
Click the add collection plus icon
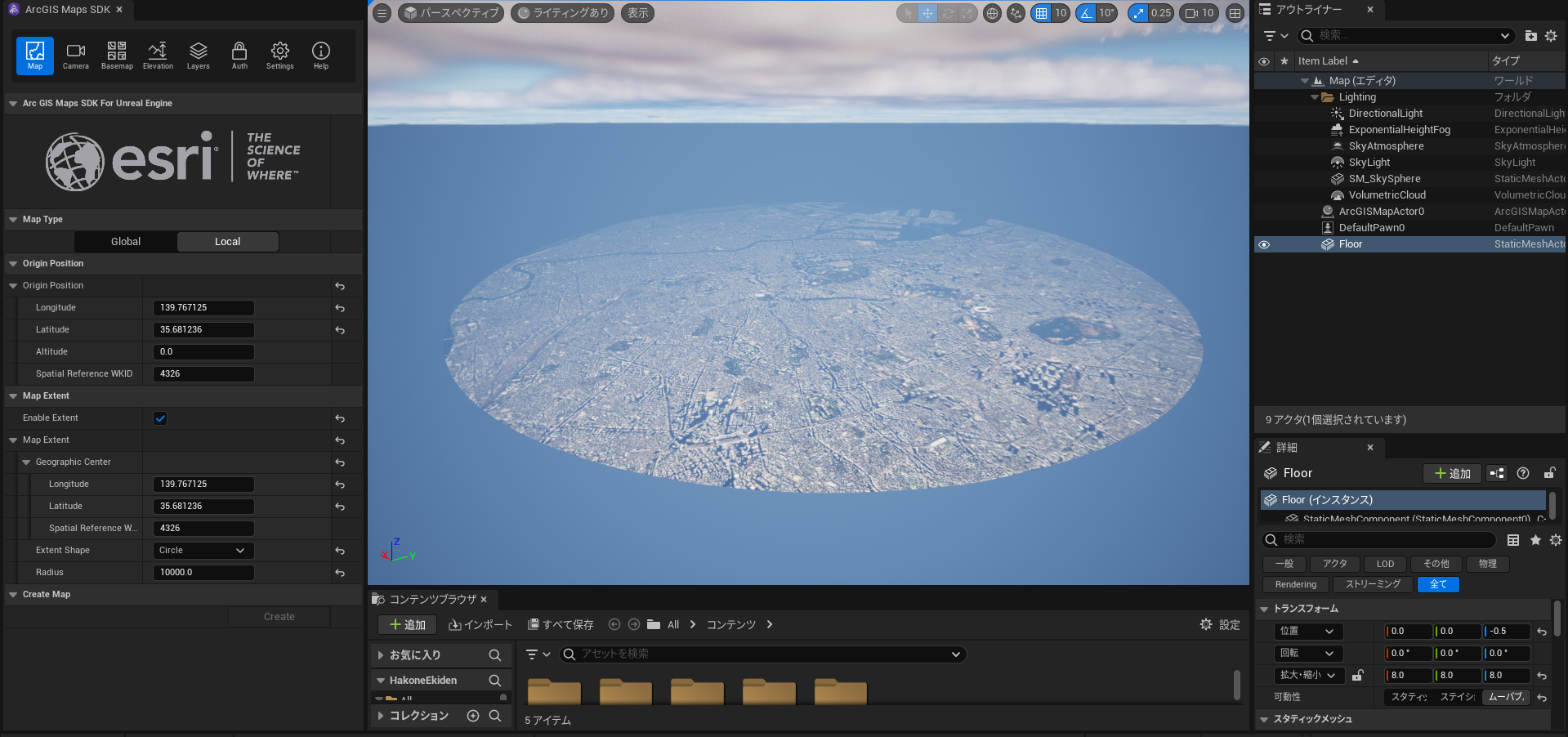[x=473, y=716]
